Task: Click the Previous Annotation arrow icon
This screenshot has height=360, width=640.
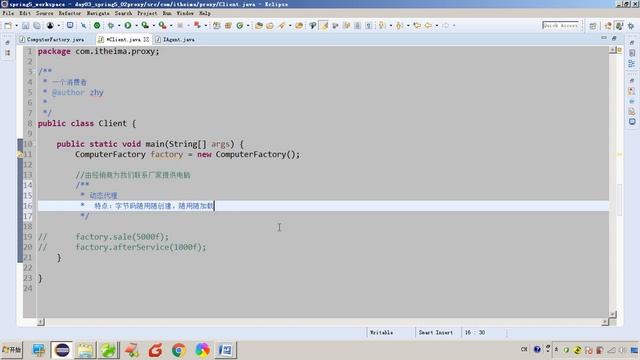Action: (399, 26)
